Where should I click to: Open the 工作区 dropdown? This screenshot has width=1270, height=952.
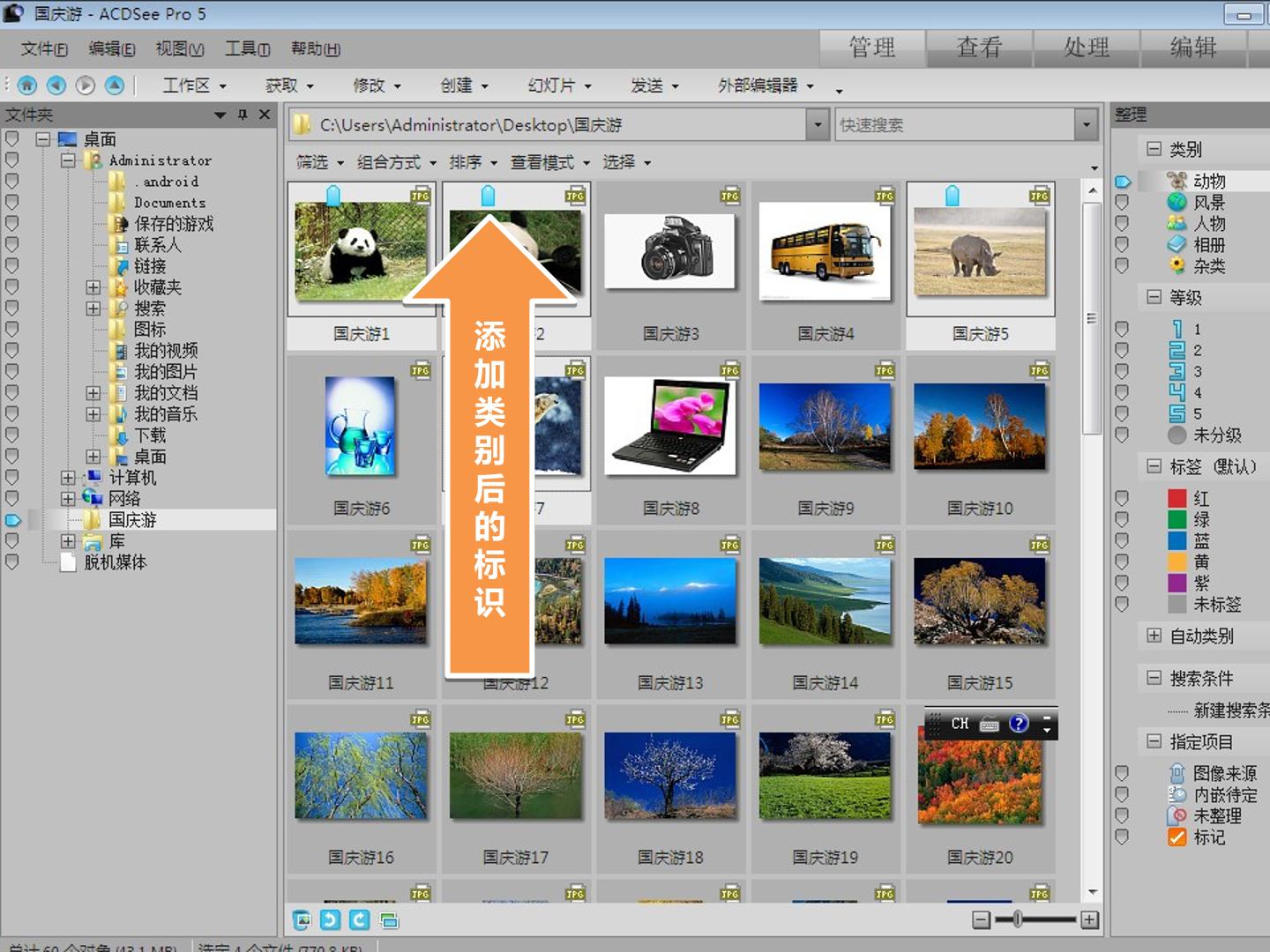click(x=194, y=86)
